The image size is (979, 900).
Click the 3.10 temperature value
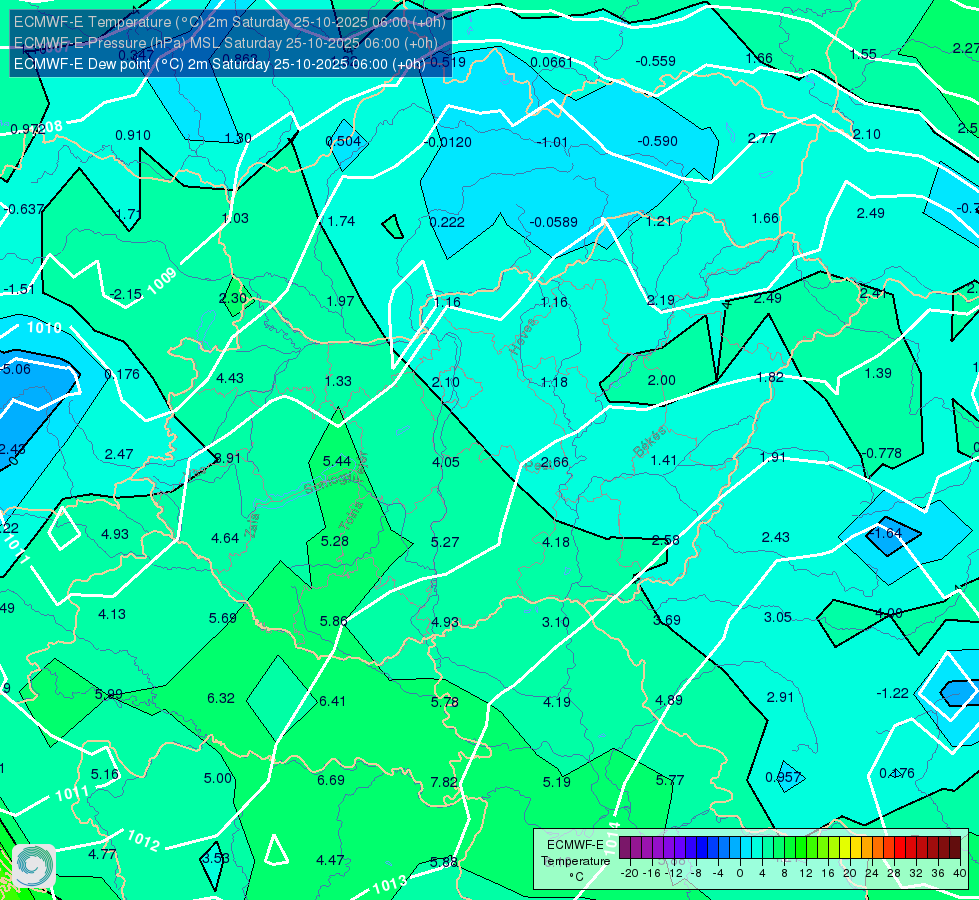click(x=556, y=623)
